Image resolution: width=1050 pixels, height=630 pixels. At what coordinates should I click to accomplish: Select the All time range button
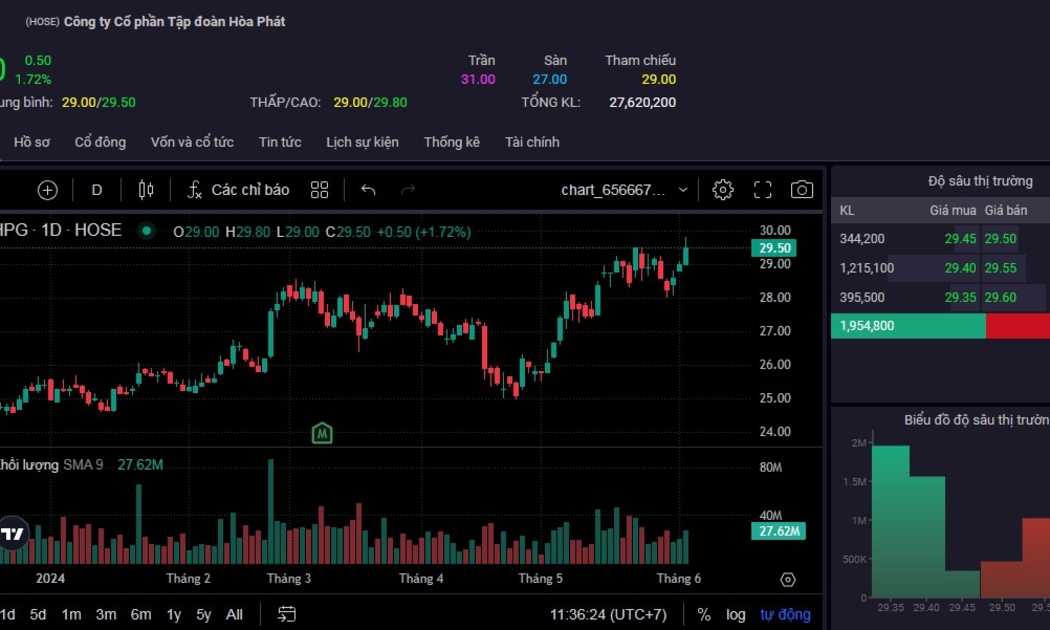234,614
